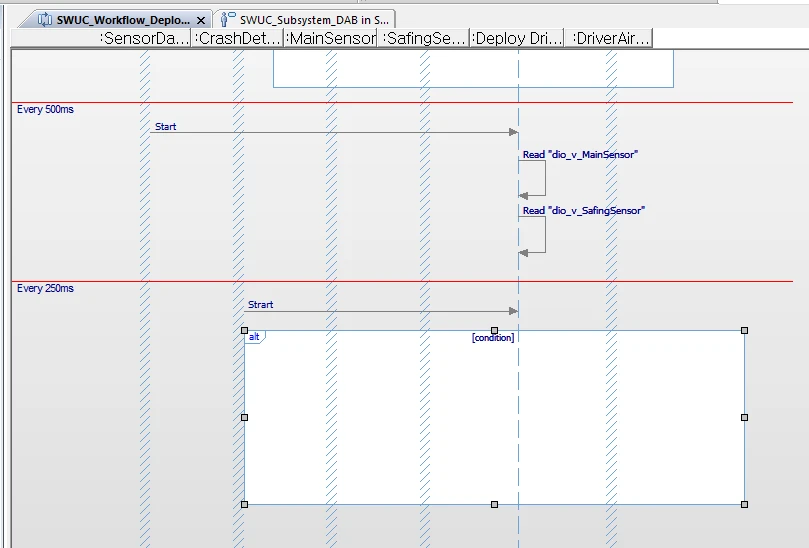Click the arrowhead of the Start message
Screen dimensions: 809x548
point(513,132)
